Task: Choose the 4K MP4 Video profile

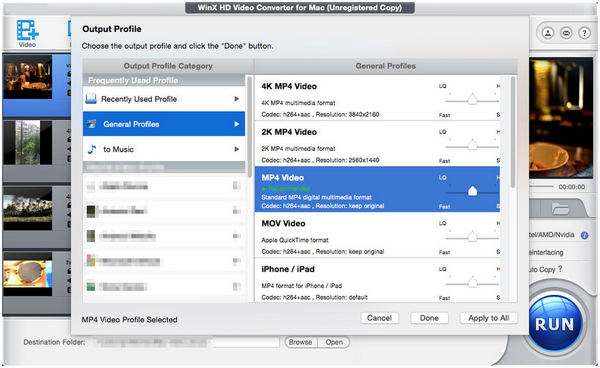Action: [x=377, y=98]
